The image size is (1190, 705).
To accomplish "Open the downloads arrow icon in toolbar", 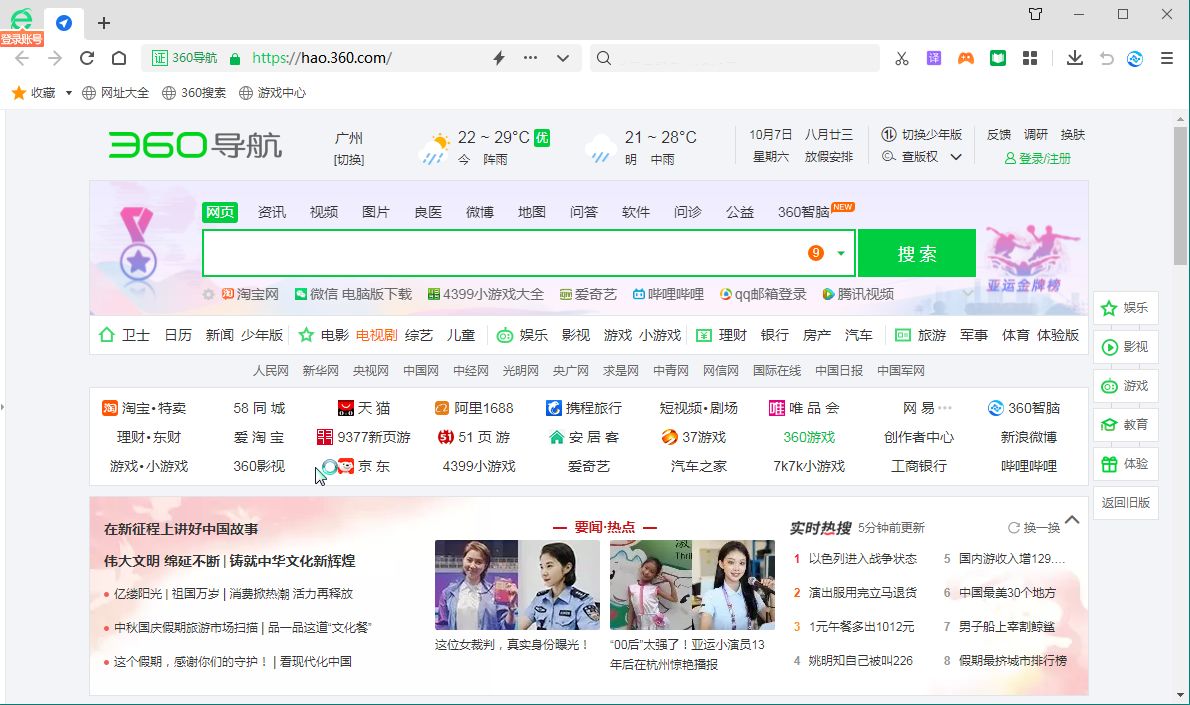I will 1074,58.
